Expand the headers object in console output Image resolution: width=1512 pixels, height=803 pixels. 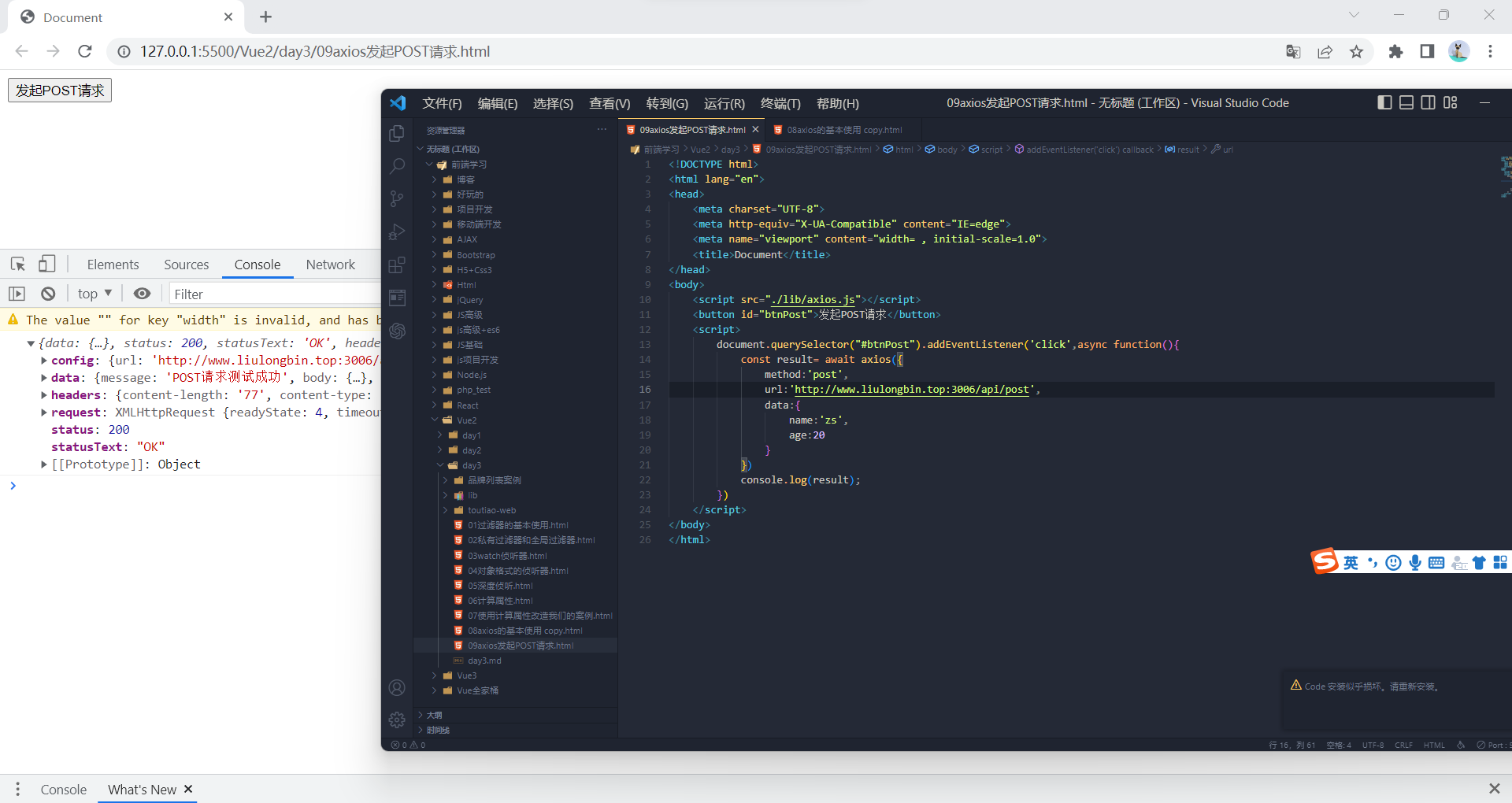pos(43,394)
